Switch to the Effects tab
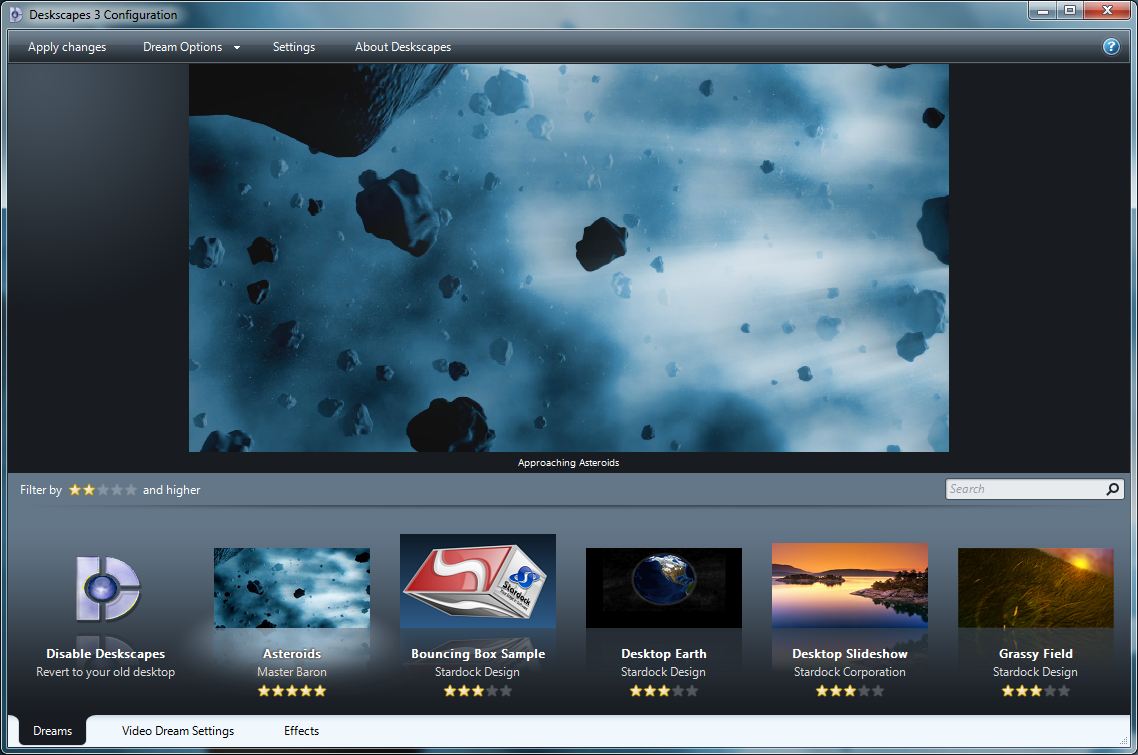This screenshot has height=755, width=1138. (301, 731)
